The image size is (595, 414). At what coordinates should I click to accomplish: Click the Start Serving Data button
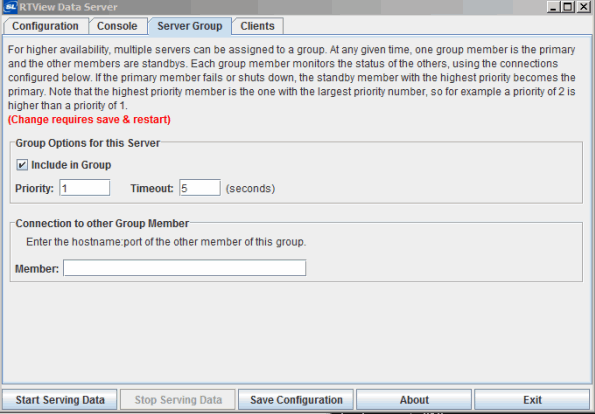[x=60, y=400]
